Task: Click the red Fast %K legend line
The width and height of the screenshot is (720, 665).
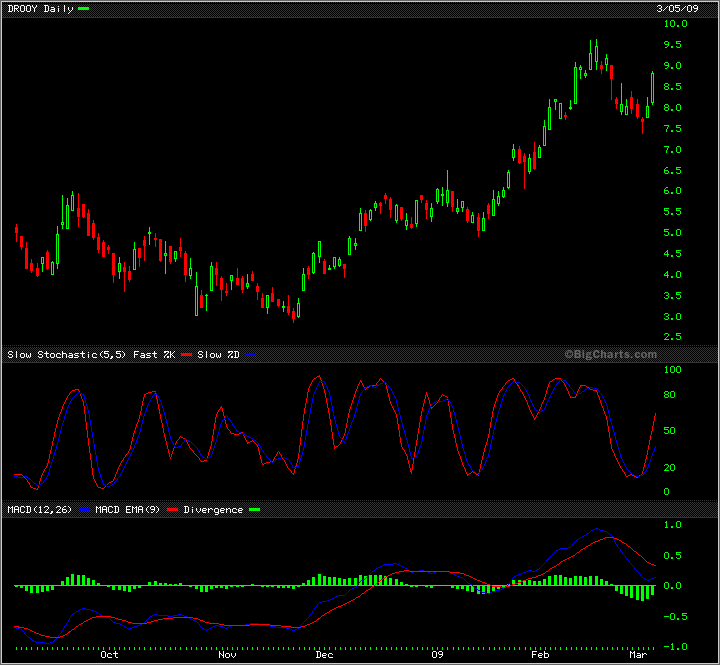Action: [185, 355]
